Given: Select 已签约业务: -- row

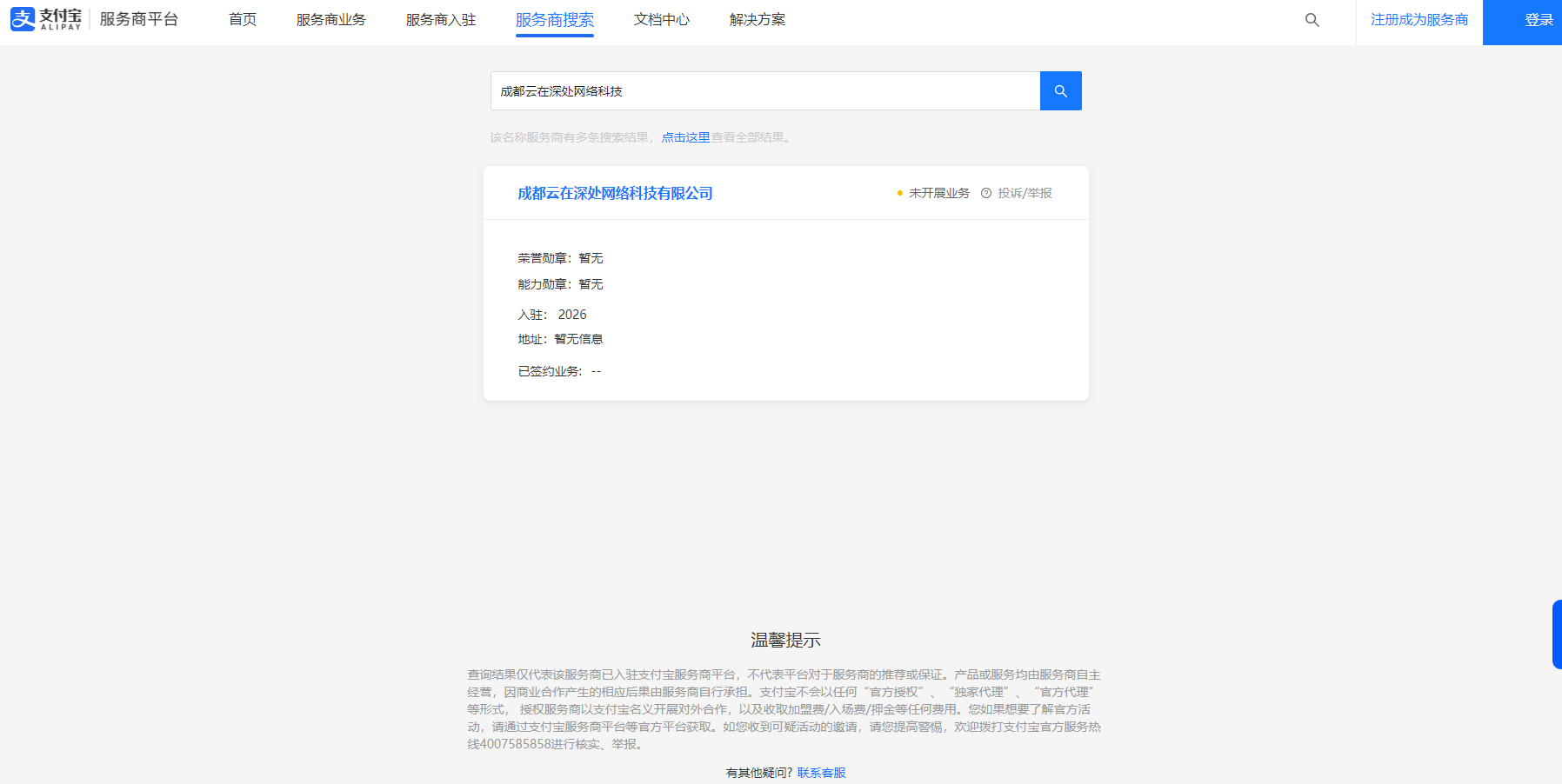Looking at the screenshot, I should tap(559, 371).
